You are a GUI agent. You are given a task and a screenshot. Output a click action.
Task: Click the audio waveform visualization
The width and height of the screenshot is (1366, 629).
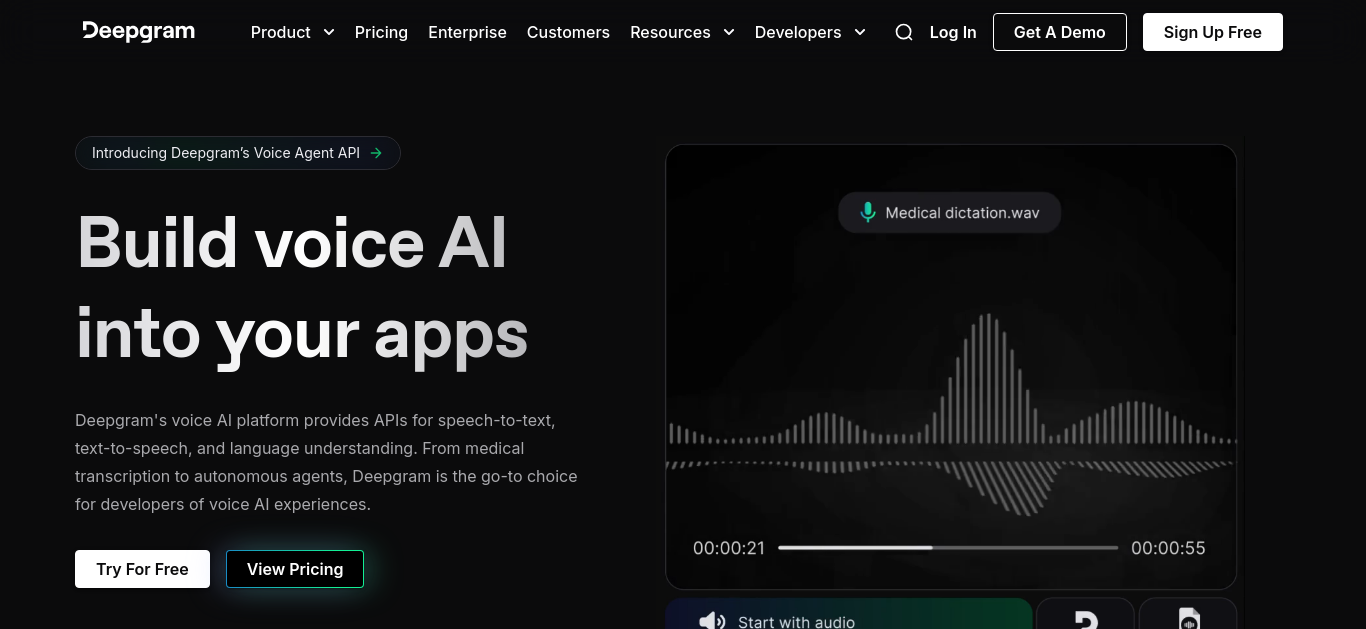(x=952, y=415)
